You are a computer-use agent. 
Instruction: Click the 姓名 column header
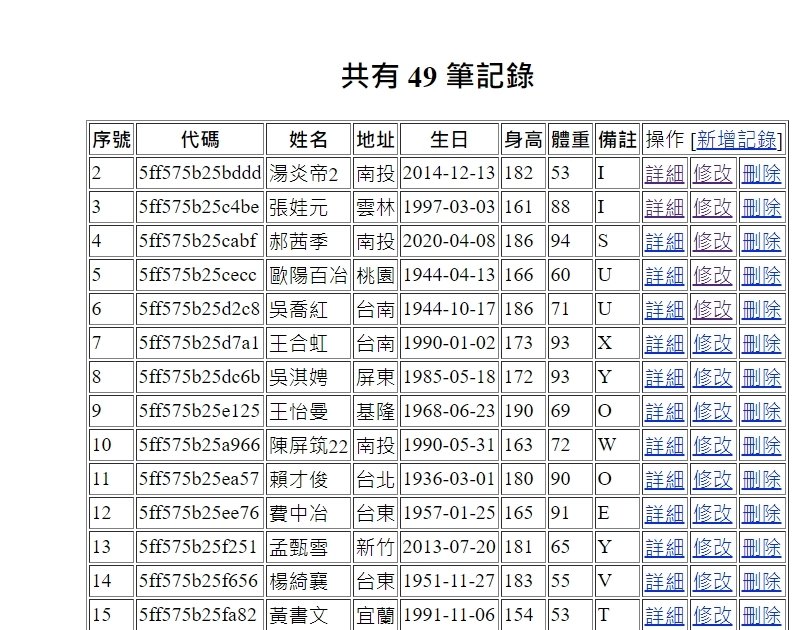click(309, 139)
